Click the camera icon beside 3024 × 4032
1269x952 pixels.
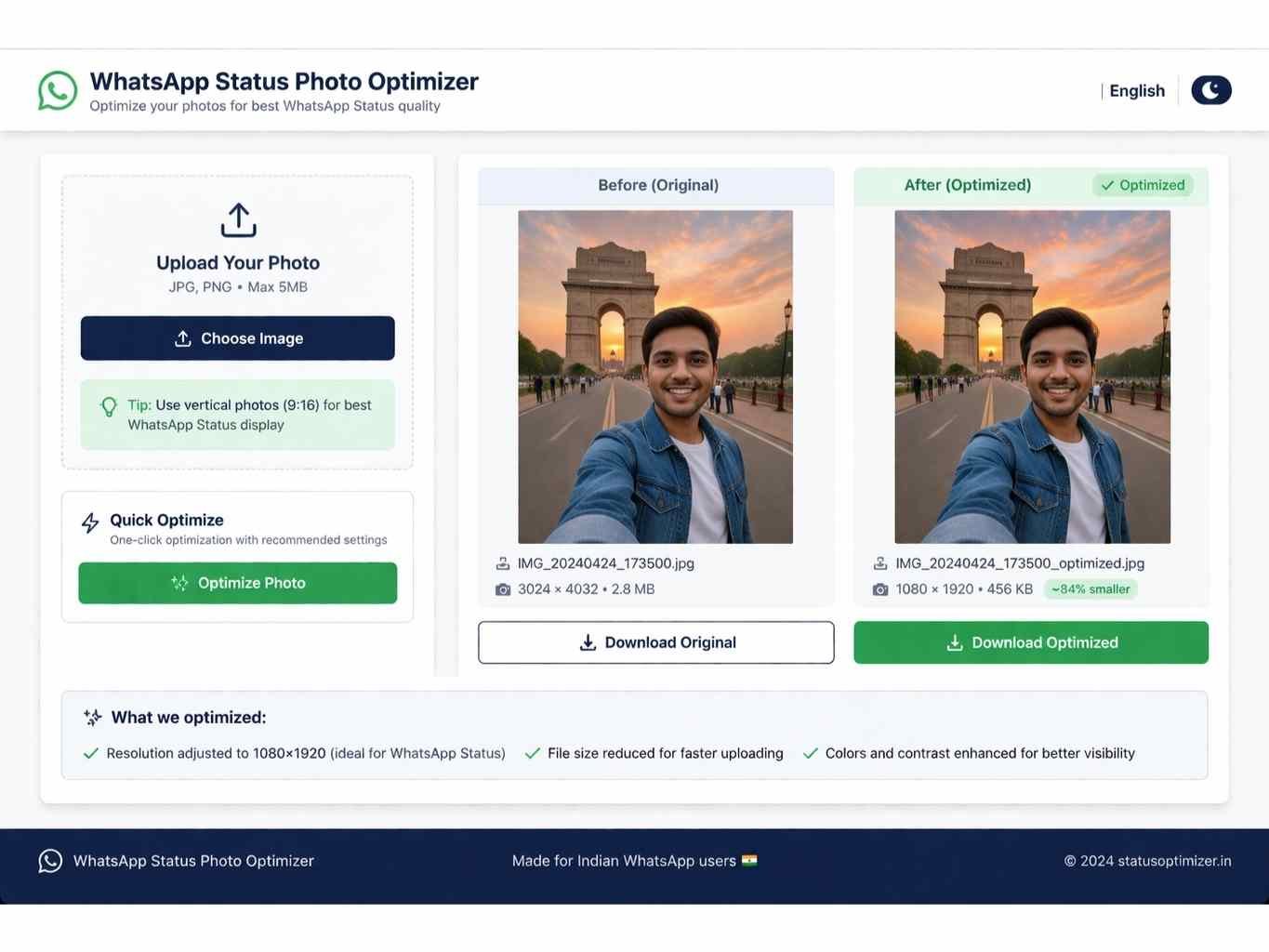[x=503, y=589]
